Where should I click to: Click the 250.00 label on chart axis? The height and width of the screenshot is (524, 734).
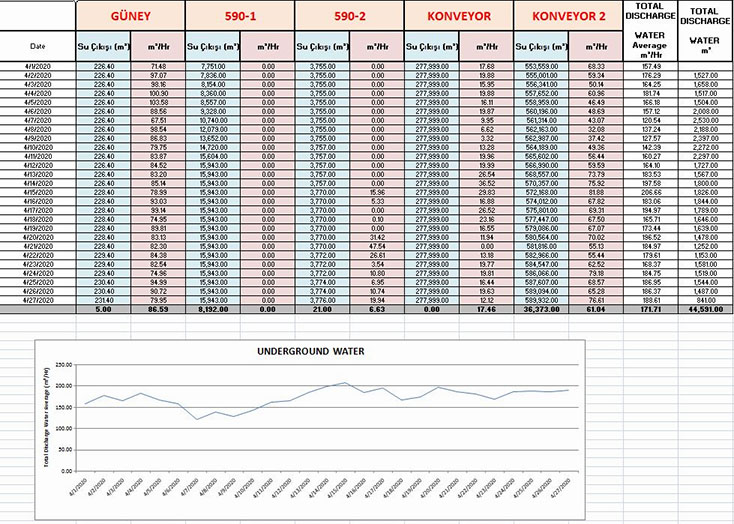(64, 364)
